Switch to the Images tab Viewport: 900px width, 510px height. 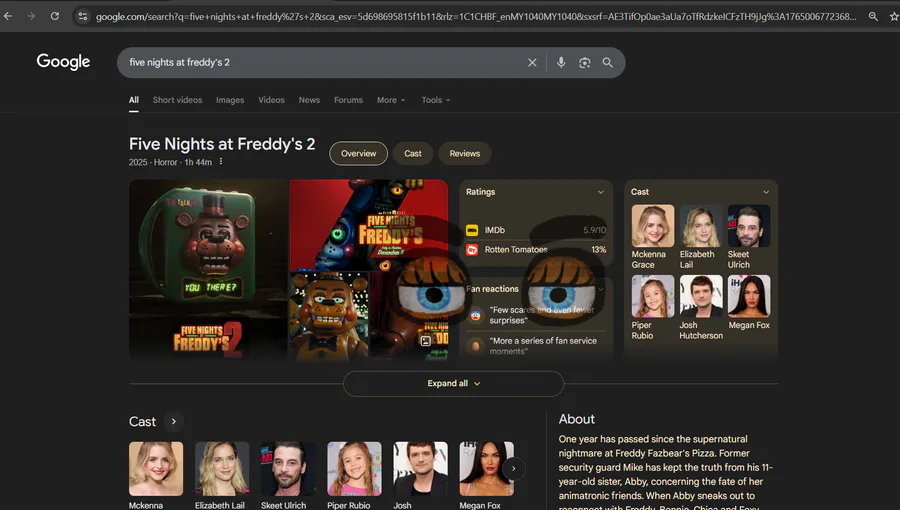[230, 100]
